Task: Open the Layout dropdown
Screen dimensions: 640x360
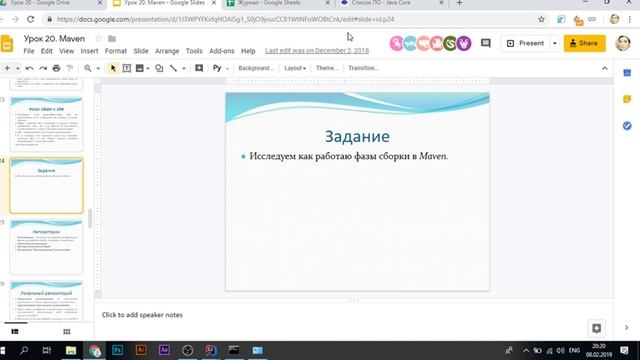Action: 295,68
